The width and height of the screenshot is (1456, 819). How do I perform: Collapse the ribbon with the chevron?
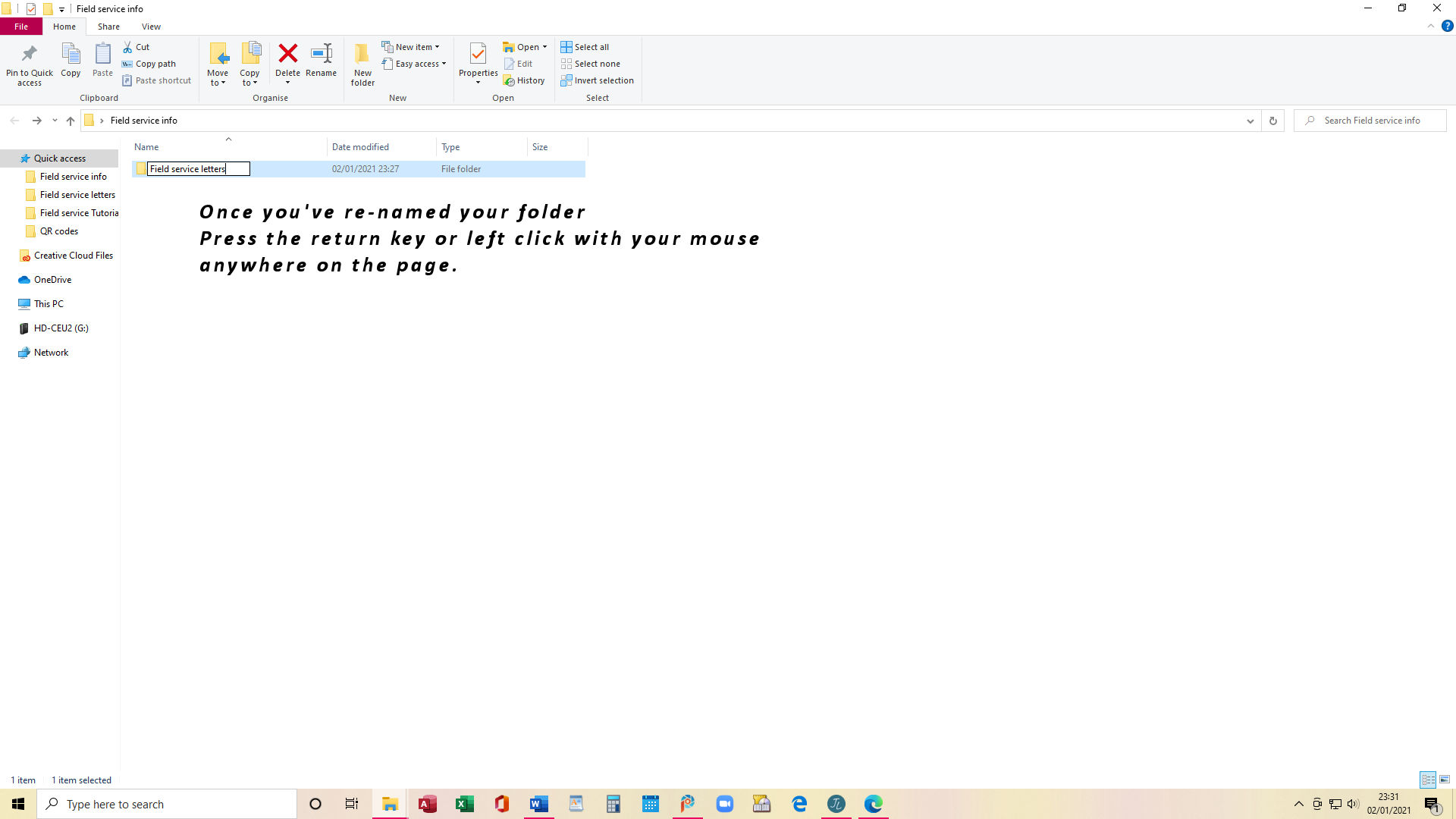[1431, 26]
